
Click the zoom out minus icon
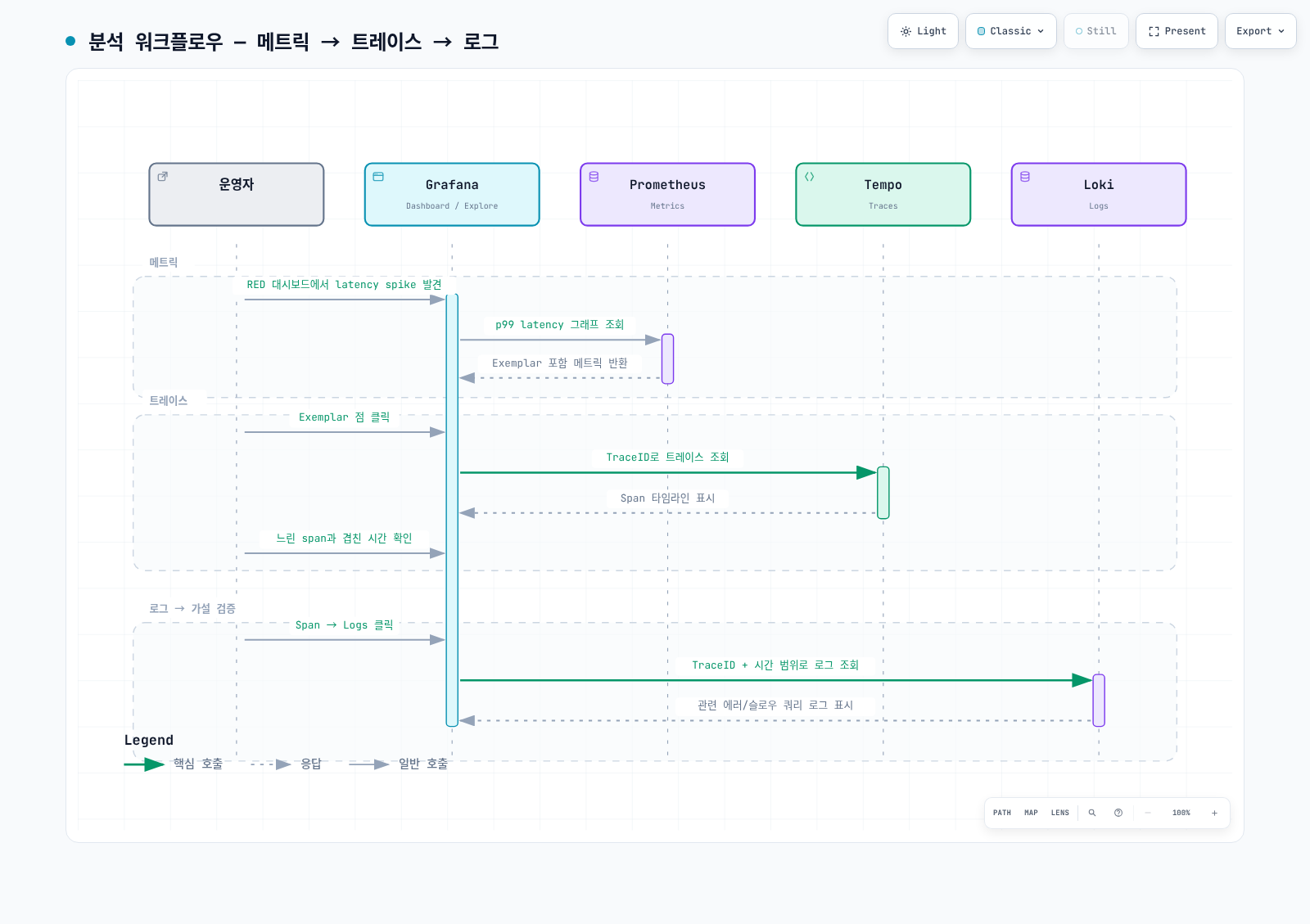(x=1147, y=813)
